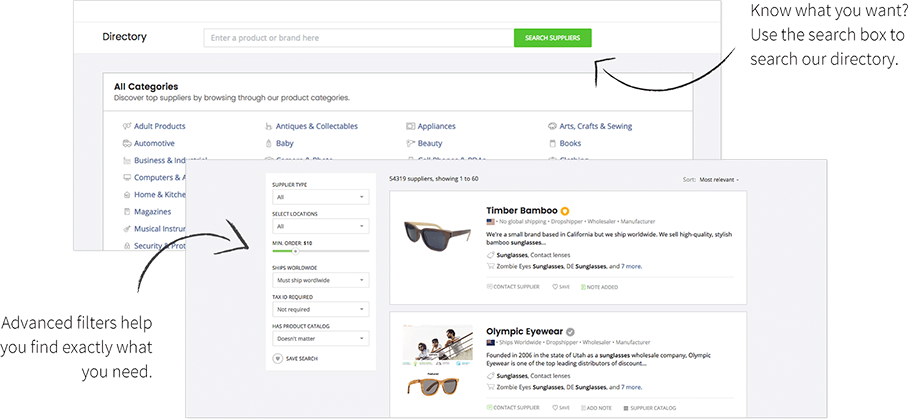Click Timber Bamboo orange premium badge

565,211
